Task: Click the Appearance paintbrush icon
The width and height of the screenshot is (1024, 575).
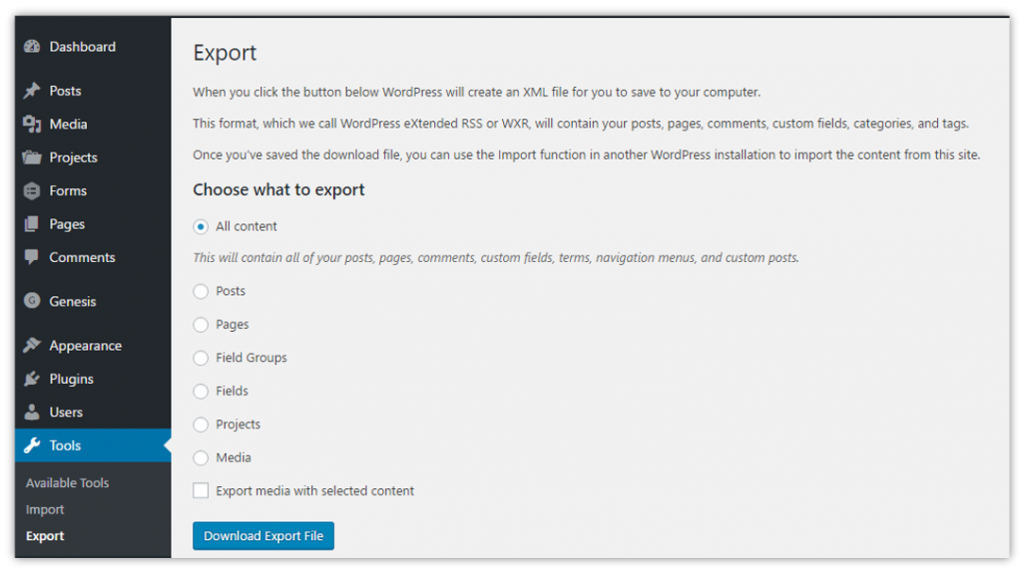Action: click(31, 345)
